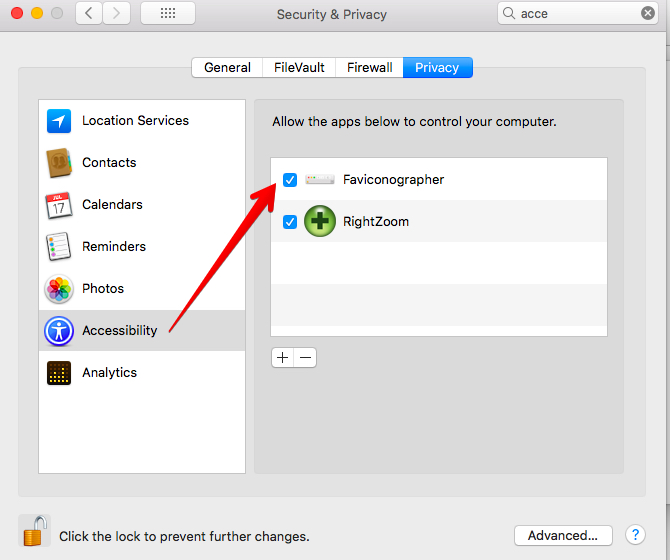This screenshot has width=670, height=560.
Task: Click the Advanced... button
Action: [x=563, y=535]
